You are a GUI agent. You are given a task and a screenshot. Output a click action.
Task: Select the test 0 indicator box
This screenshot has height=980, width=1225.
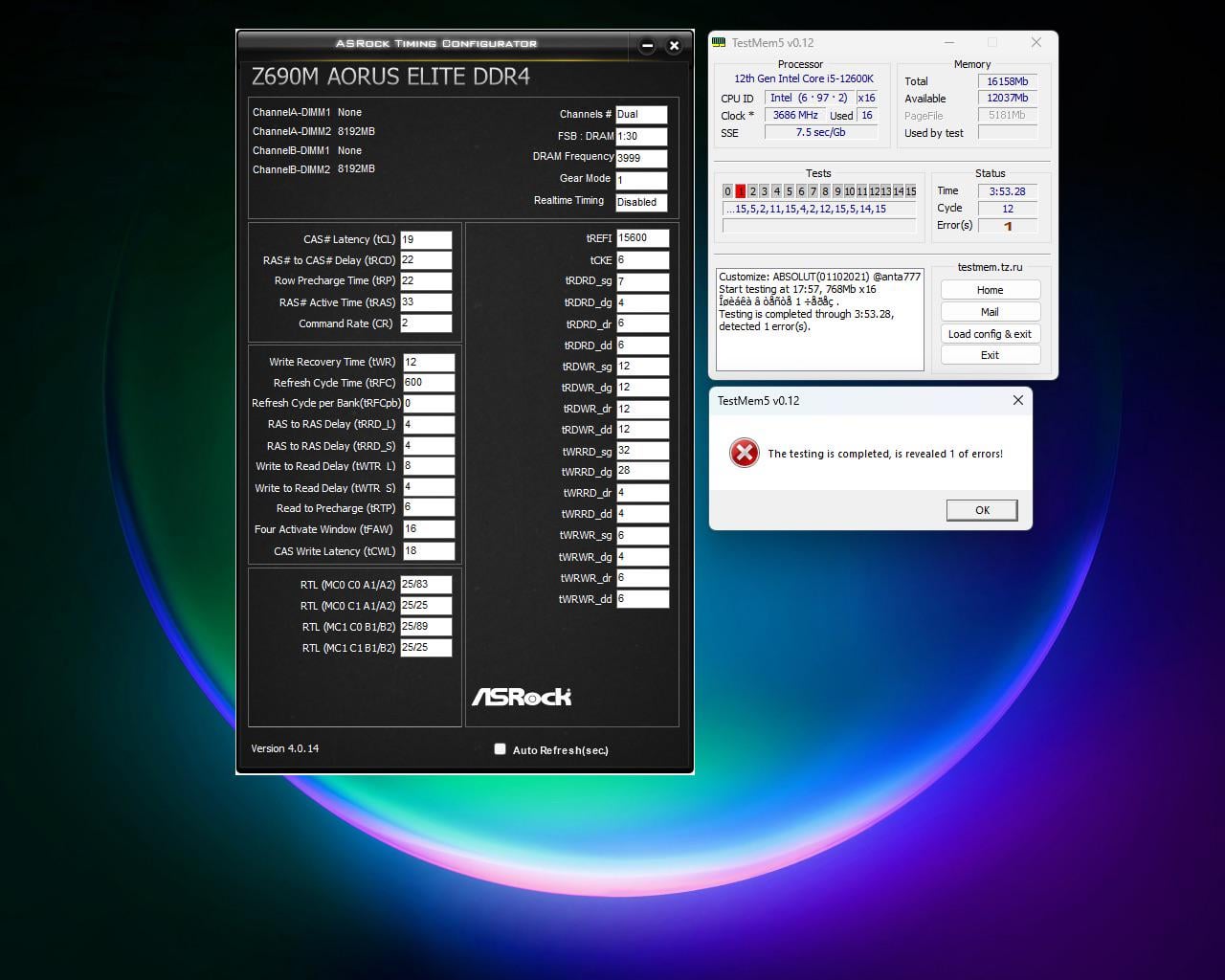(x=727, y=191)
